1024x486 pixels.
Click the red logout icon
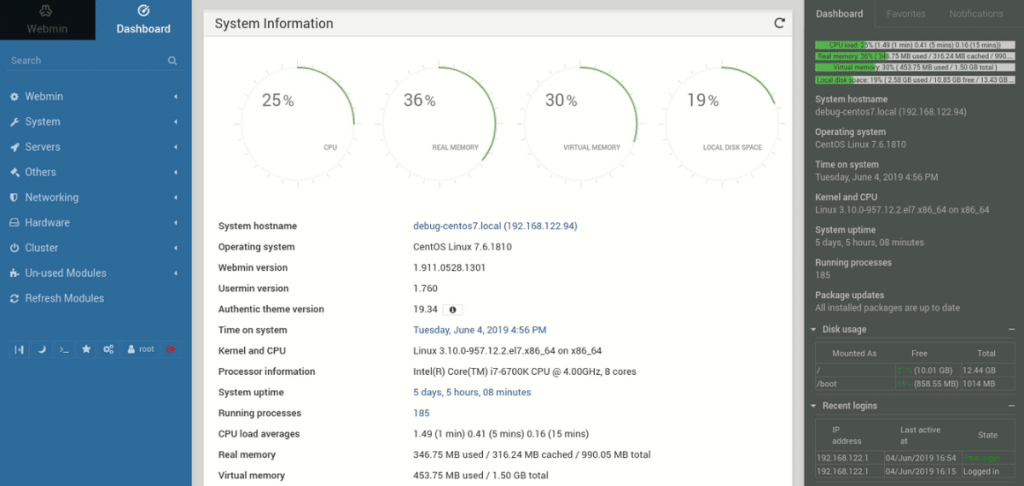(171, 349)
